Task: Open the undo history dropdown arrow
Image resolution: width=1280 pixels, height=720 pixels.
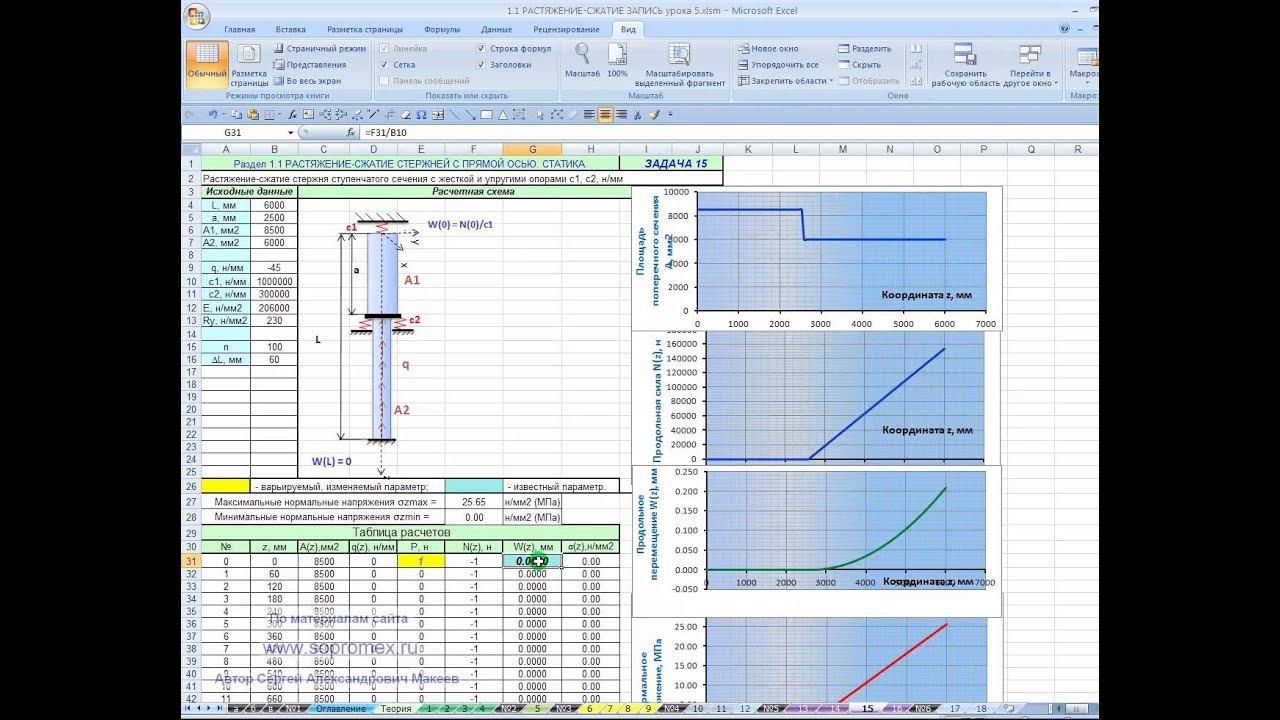Action: (x=222, y=115)
